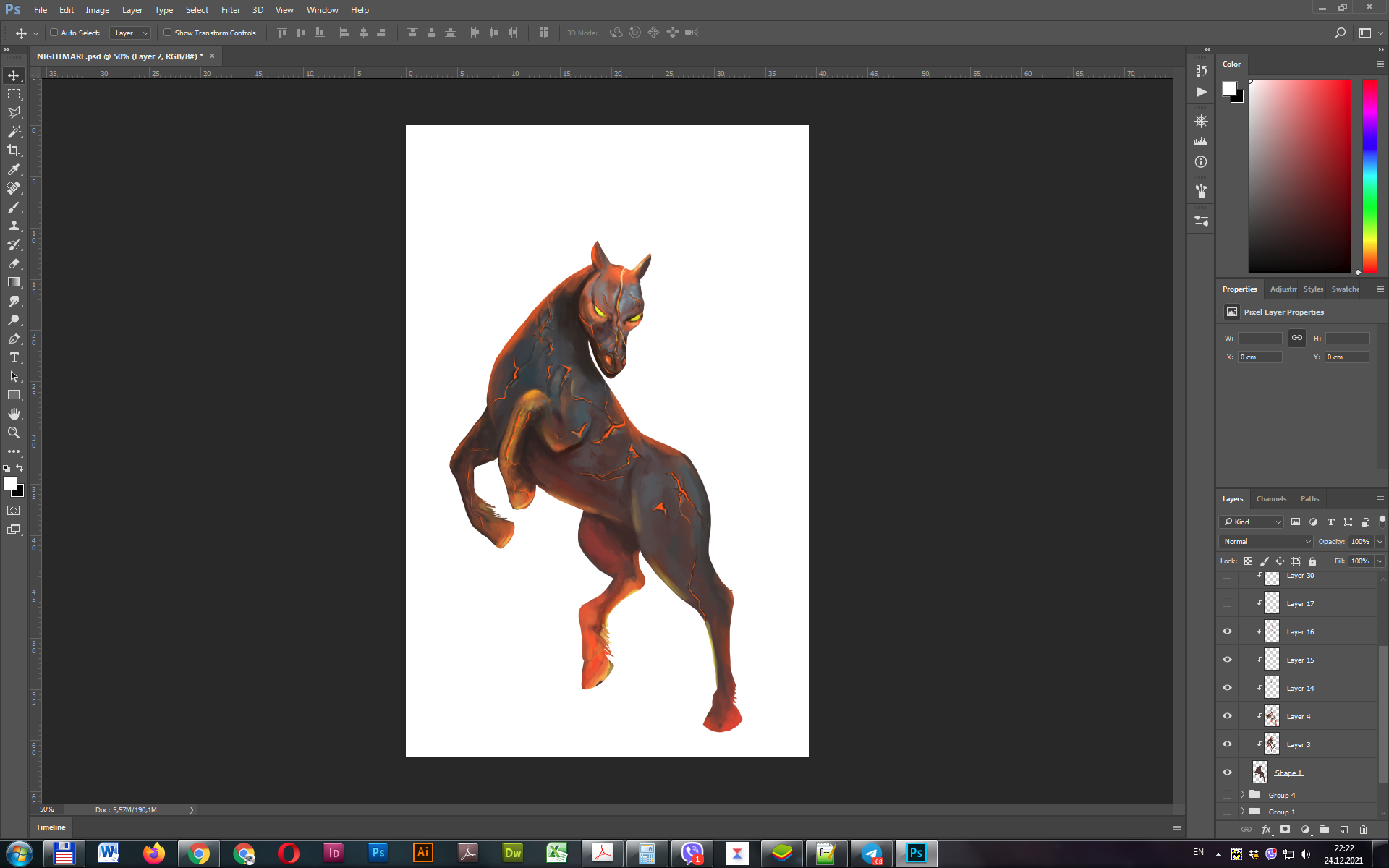Screen dimensions: 1389x868
Task: Open the History panel icon
Action: coord(1201,71)
